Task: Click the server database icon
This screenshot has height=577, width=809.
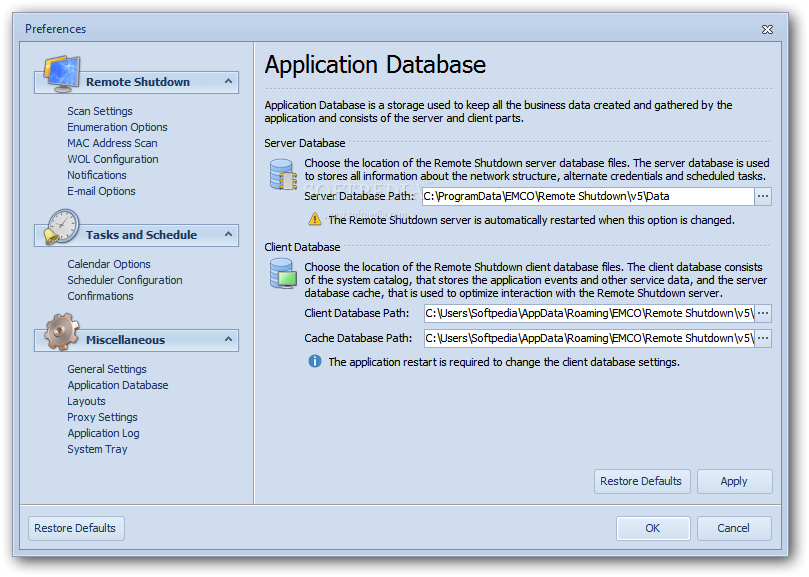Action: pos(283,174)
